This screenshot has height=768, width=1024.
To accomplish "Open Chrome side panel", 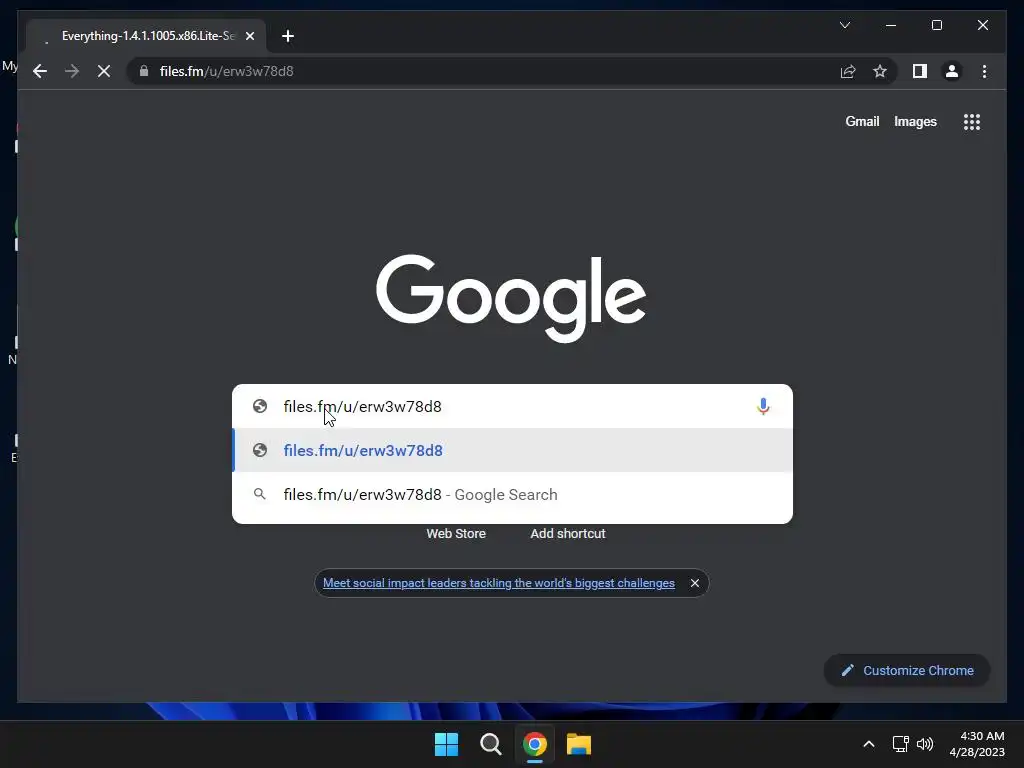I will click(x=920, y=71).
